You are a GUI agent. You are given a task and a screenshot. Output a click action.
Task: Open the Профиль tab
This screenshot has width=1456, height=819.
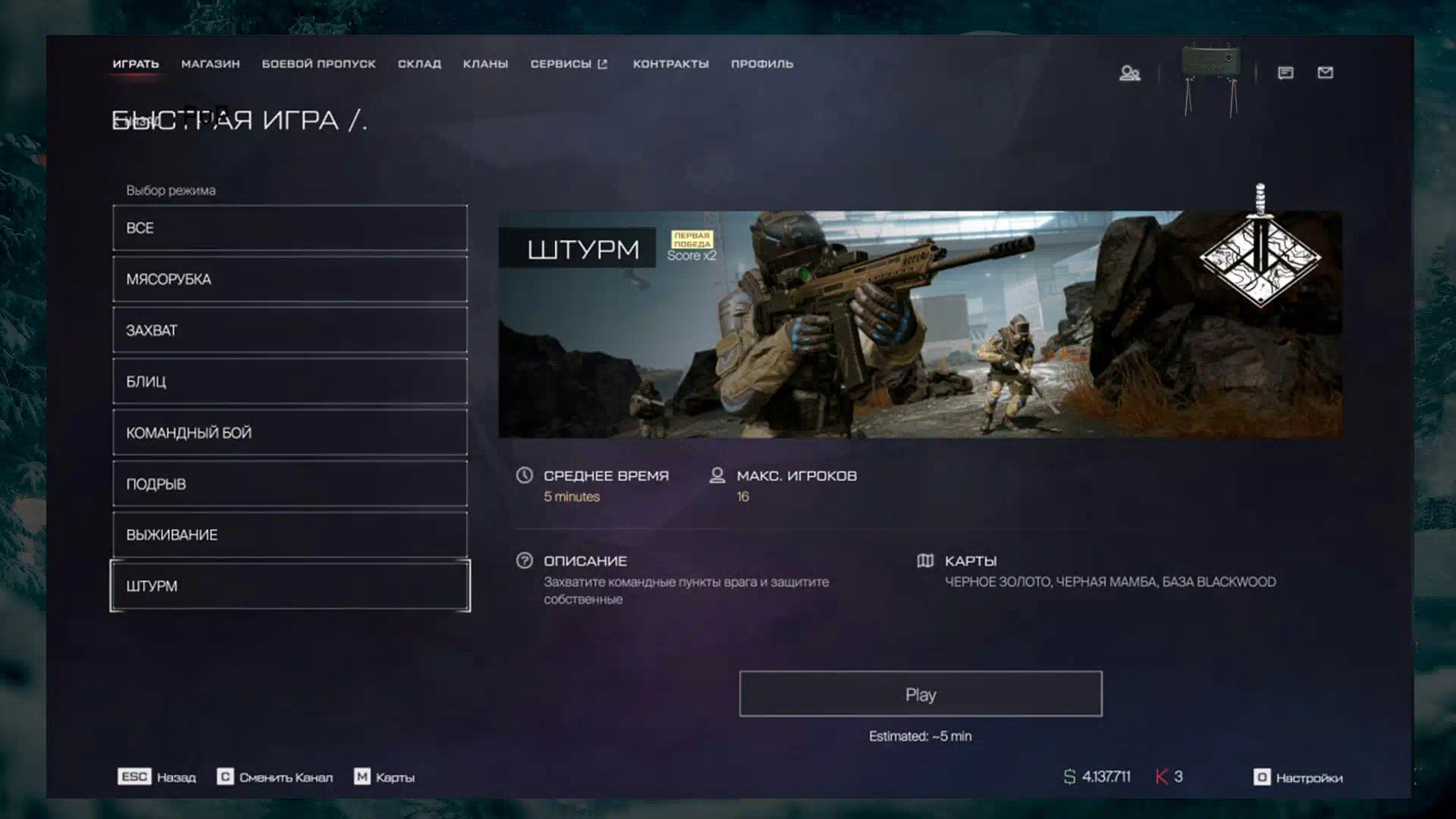tap(762, 64)
